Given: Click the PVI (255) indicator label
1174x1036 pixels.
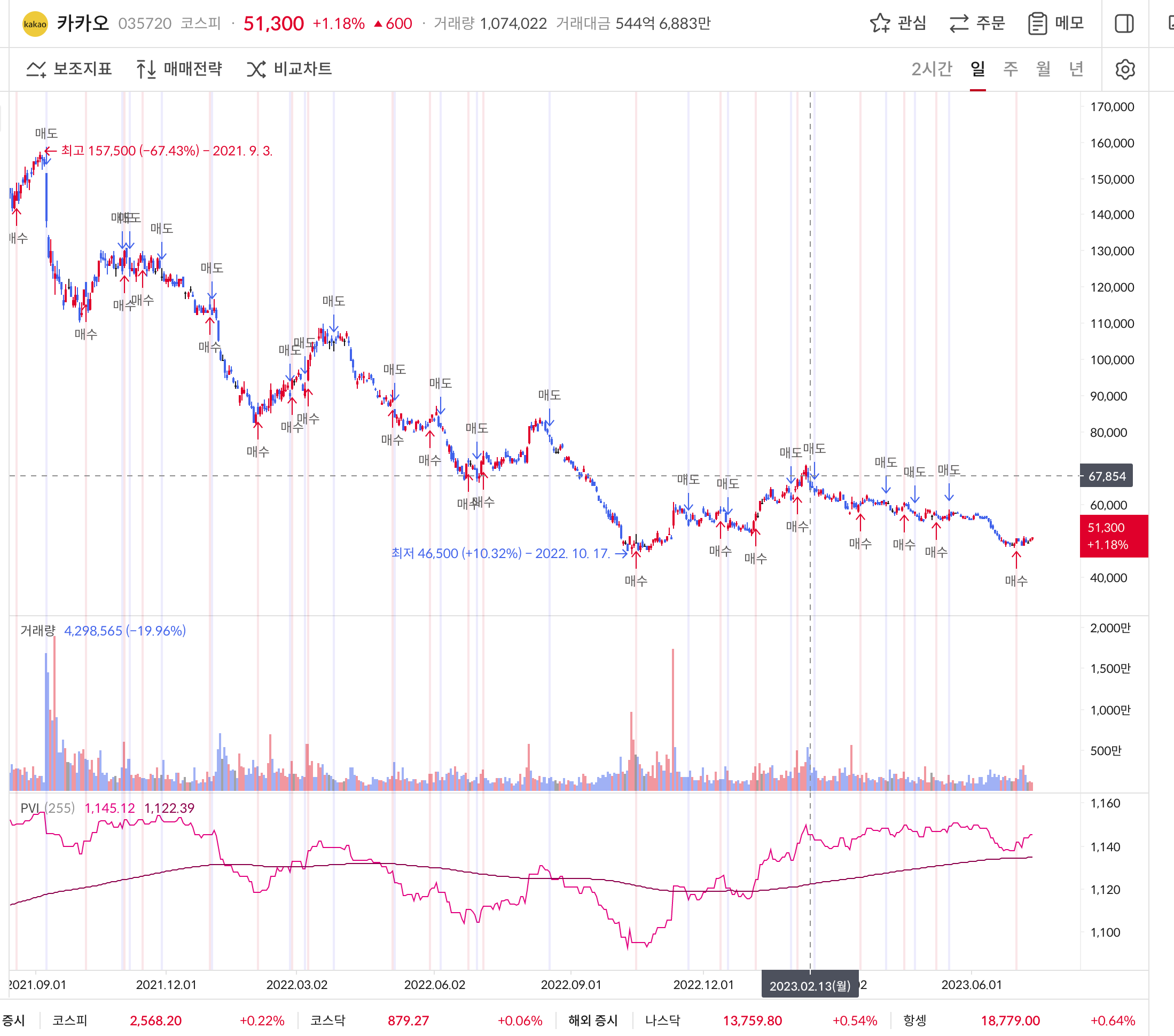Looking at the screenshot, I should 48,808.
